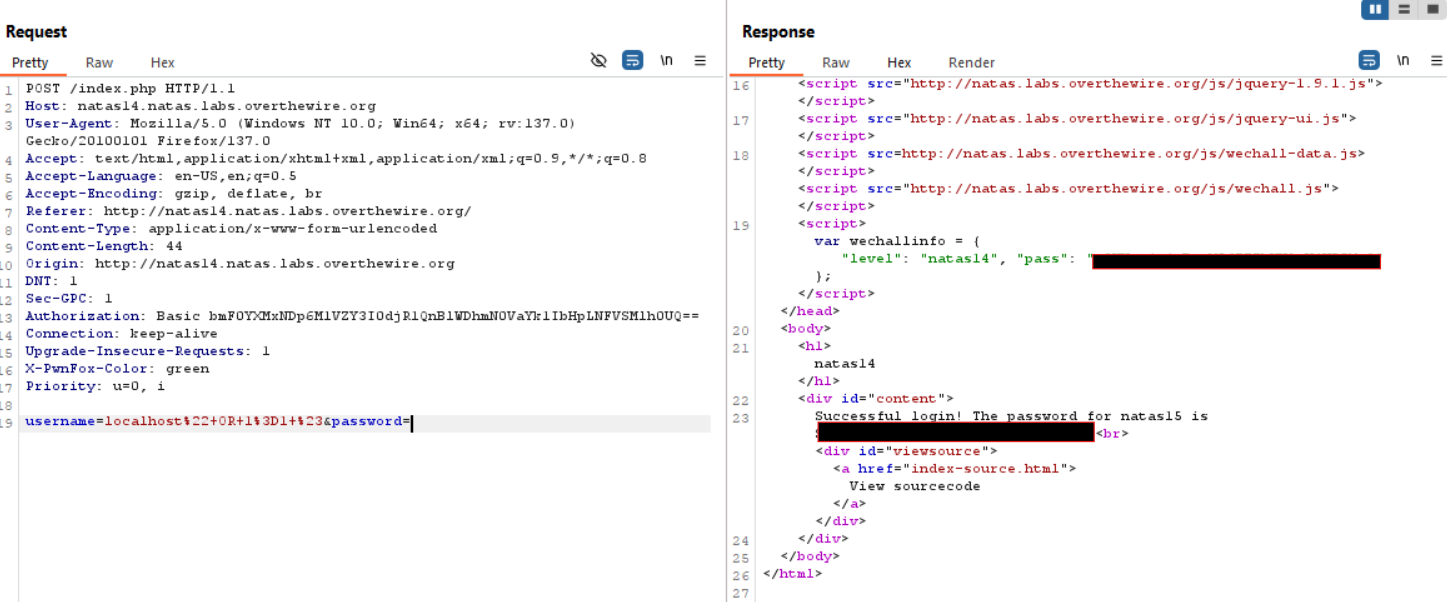Screen dimensions: 1447x602
Task: Open the Response Hex tab
Action: pyautogui.click(x=899, y=63)
